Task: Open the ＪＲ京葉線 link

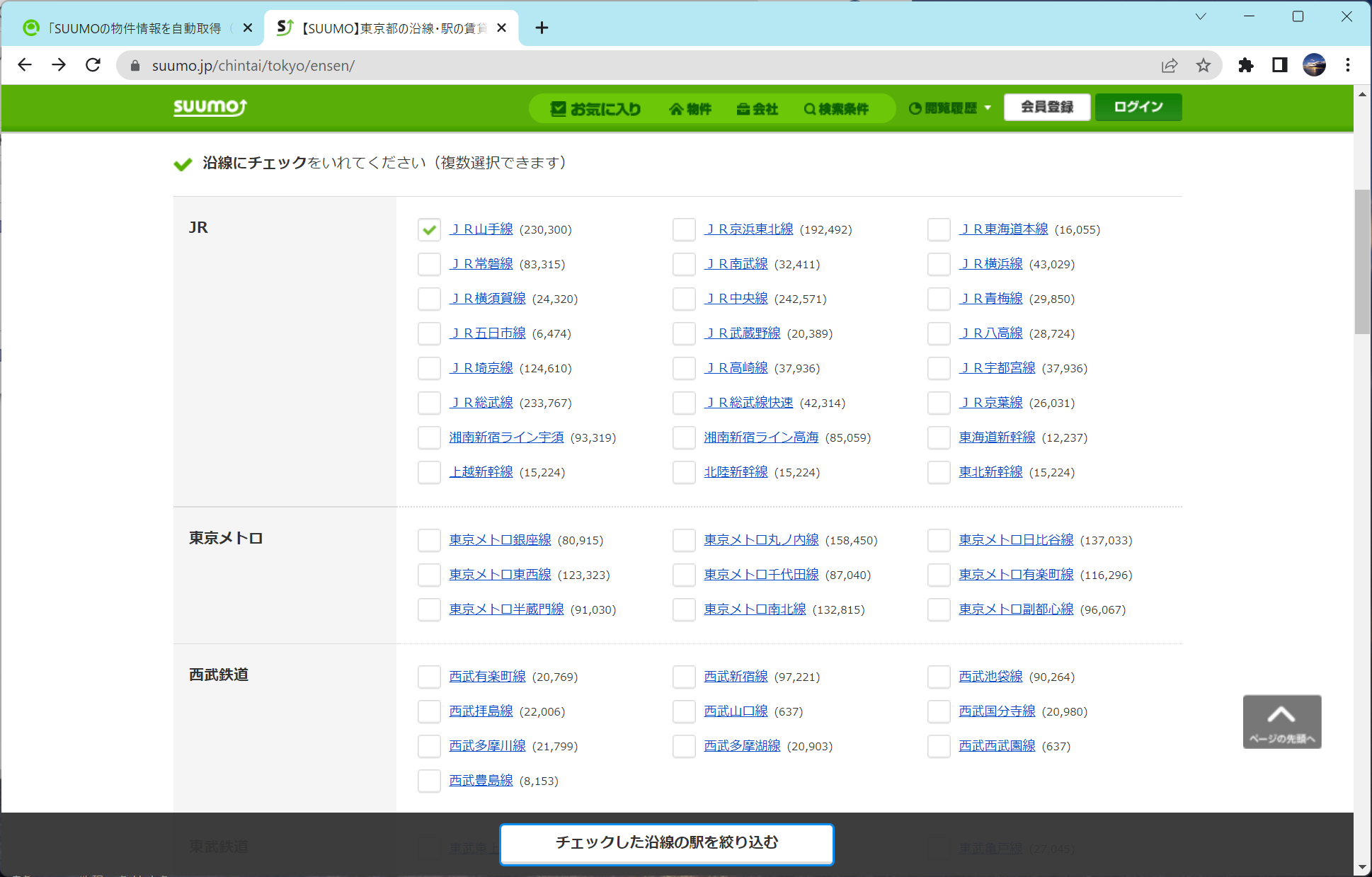Action: (991, 403)
